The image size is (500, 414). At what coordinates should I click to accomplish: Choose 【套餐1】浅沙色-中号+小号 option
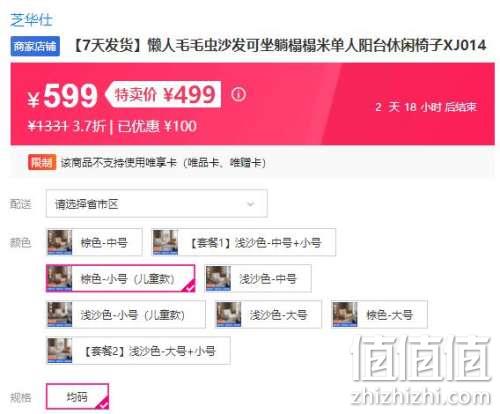[x=244, y=242]
